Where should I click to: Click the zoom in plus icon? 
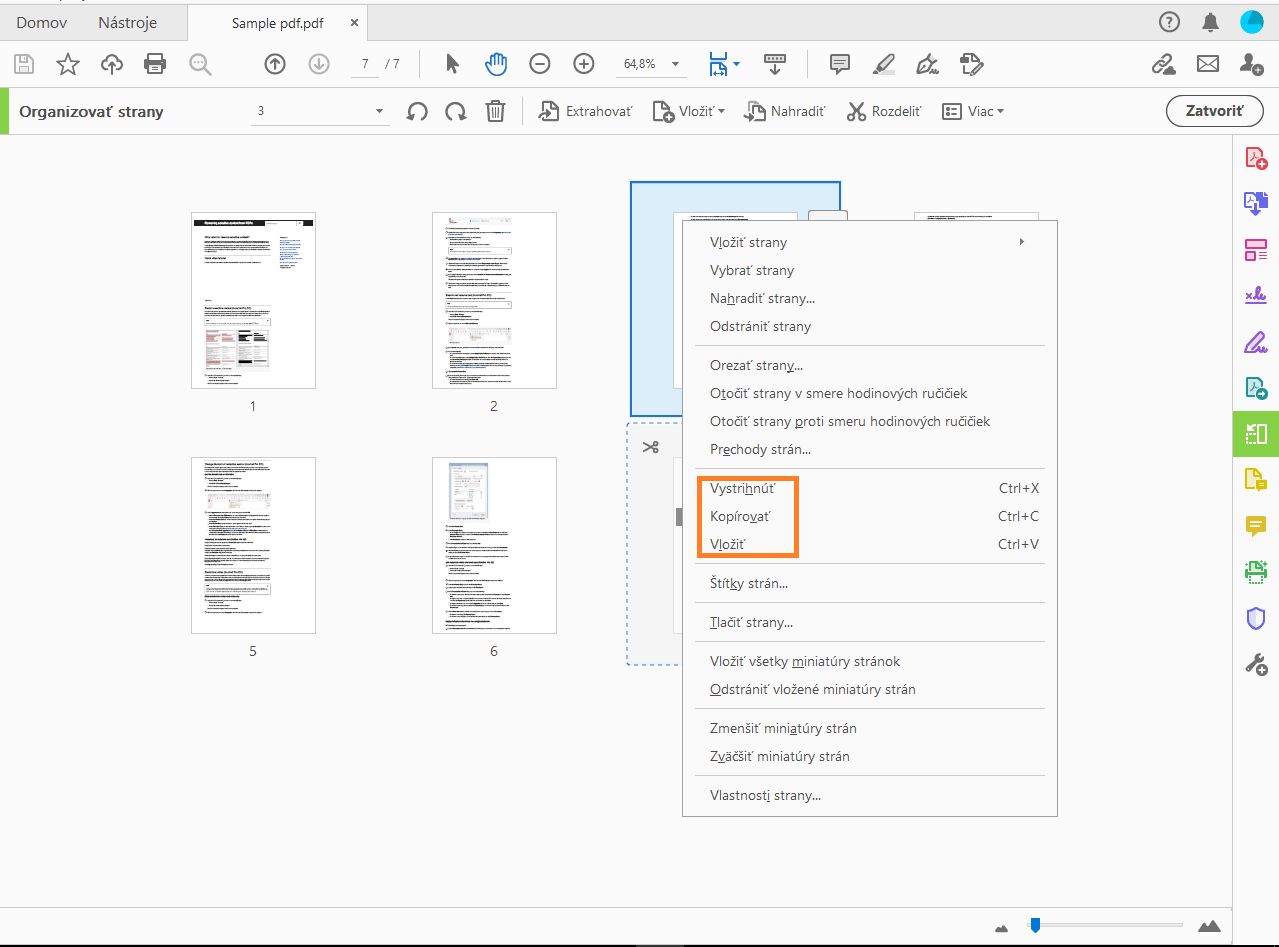[584, 65]
